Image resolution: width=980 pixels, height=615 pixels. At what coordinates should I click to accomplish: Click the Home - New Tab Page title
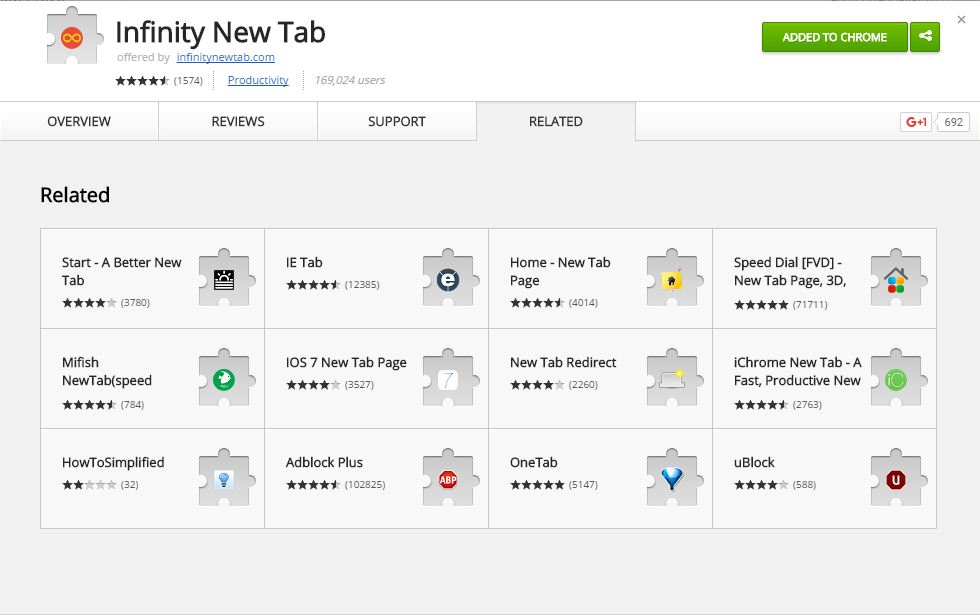pos(560,271)
